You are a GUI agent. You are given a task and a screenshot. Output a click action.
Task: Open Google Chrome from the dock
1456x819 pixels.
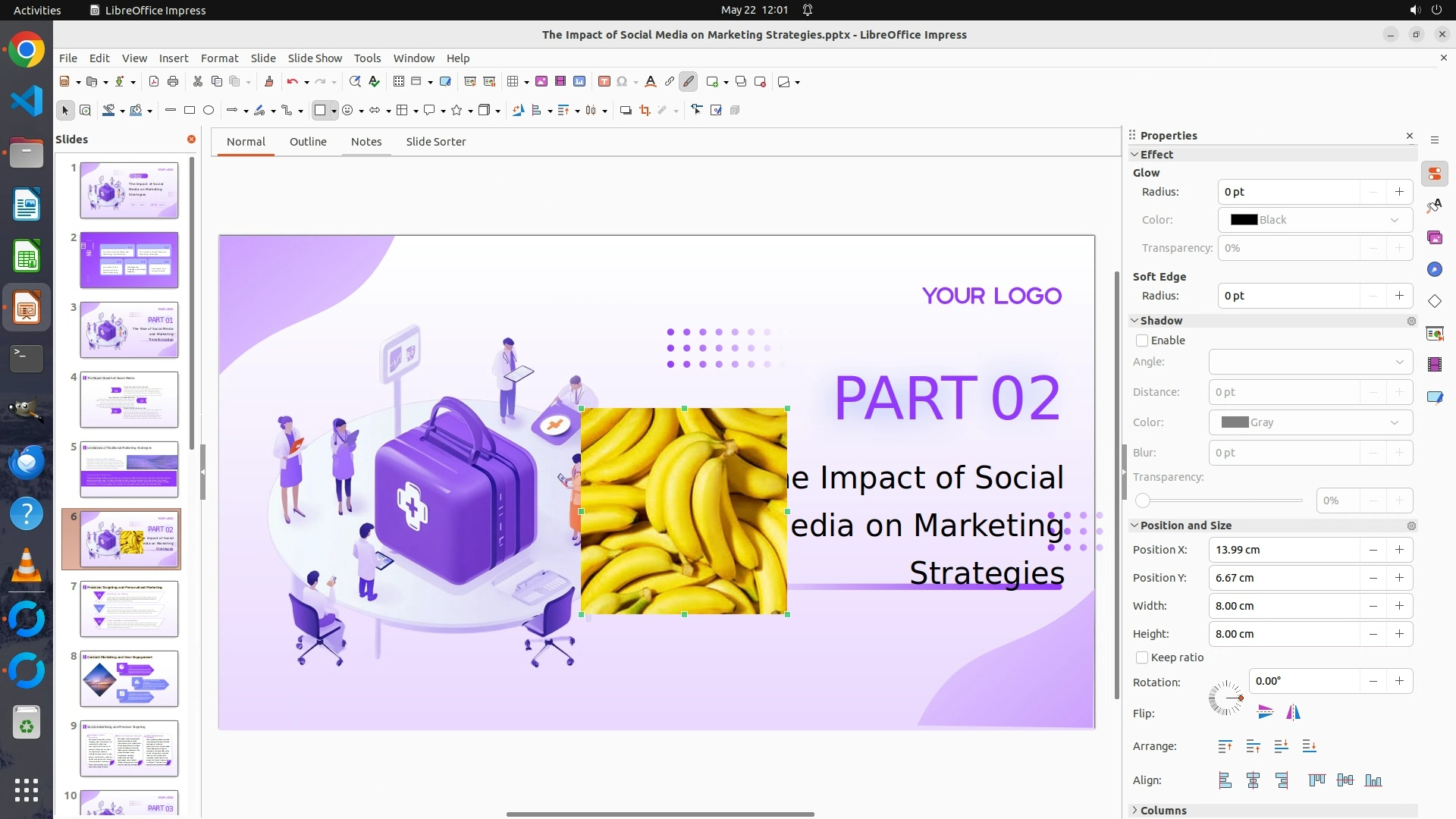(x=27, y=51)
